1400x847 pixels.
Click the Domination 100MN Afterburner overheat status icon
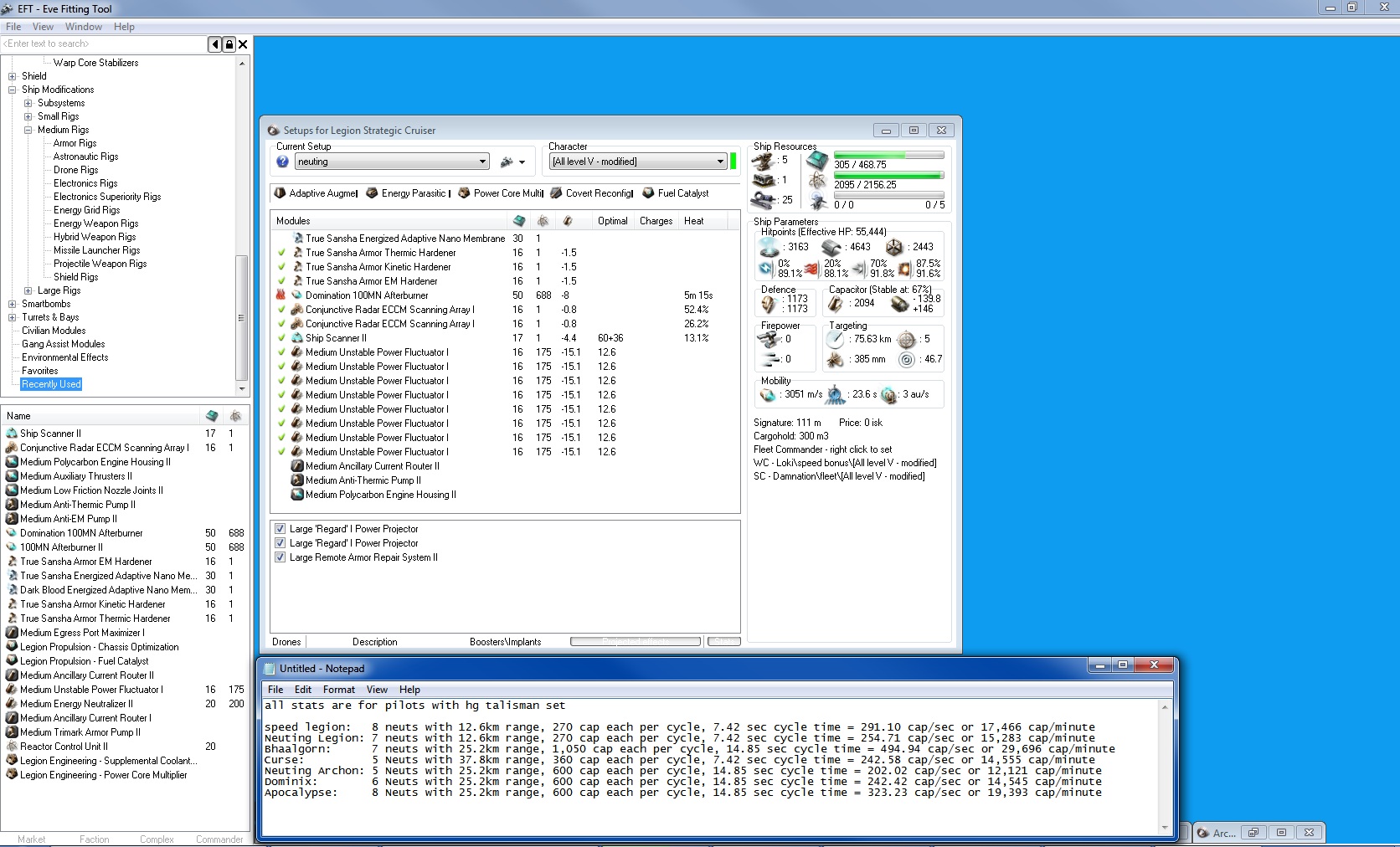(281, 295)
